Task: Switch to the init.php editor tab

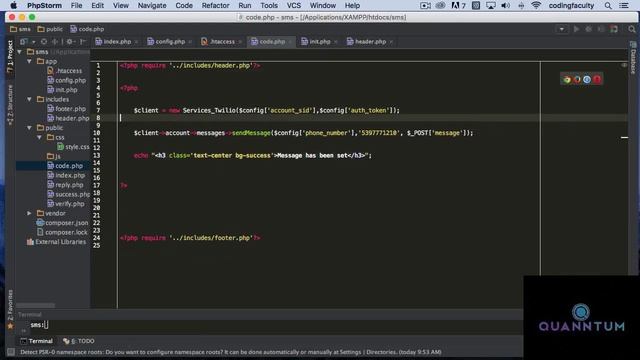Action: click(320, 42)
